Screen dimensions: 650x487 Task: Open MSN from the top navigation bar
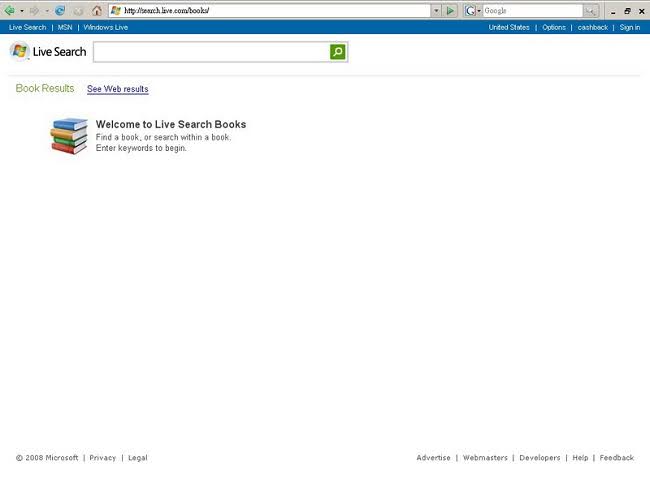pyautogui.click(x=65, y=27)
